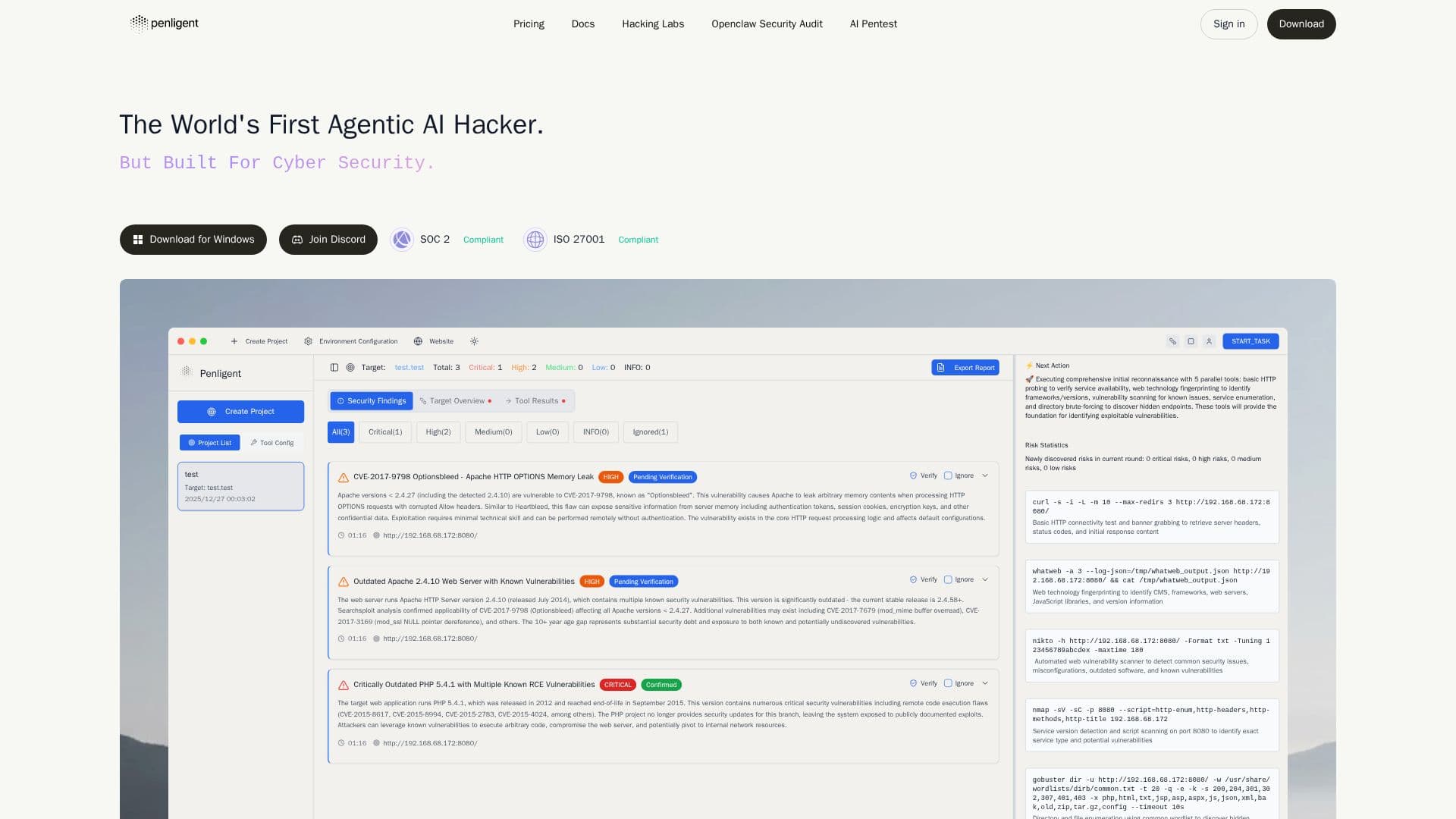Filter findings by All(3)
This screenshot has height=819, width=1456.
coord(340,432)
